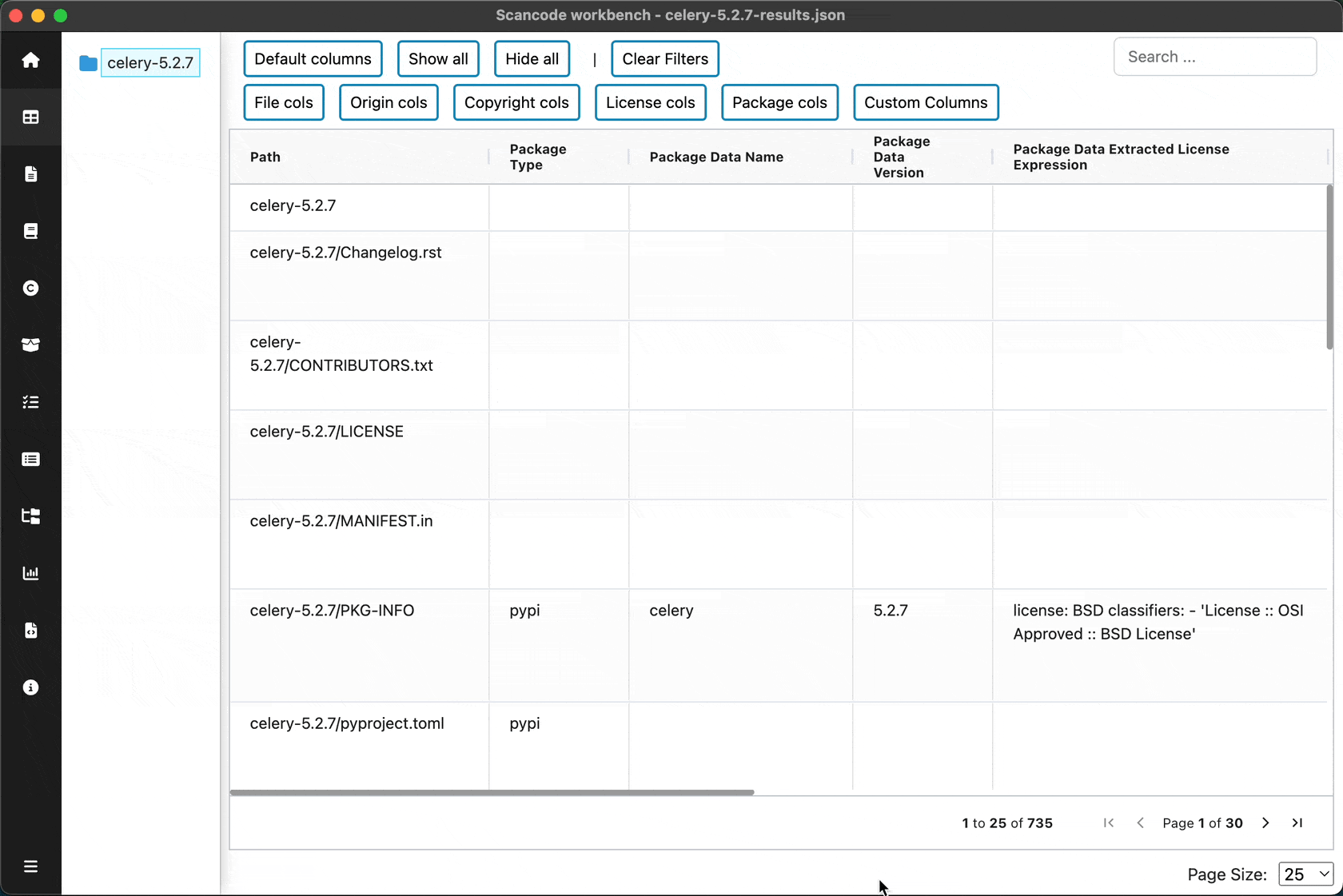Go to the next page
Viewport: 1343px width, 896px height.
pyautogui.click(x=1265, y=822)
